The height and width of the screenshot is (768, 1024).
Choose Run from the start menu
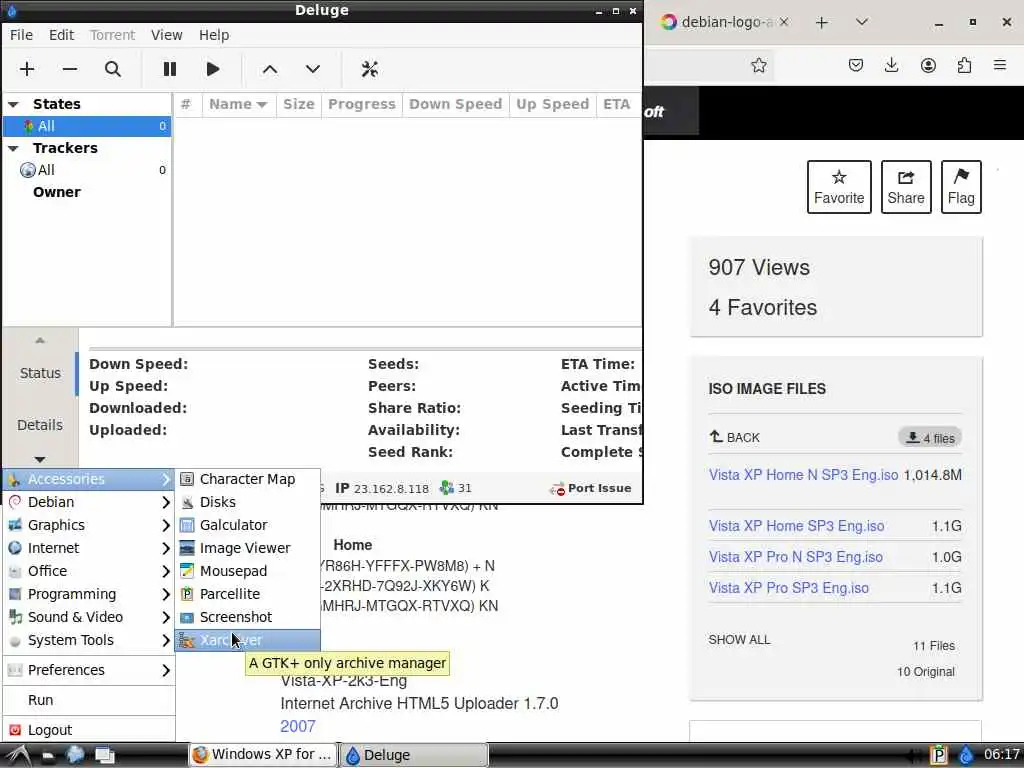pos(89,700)
